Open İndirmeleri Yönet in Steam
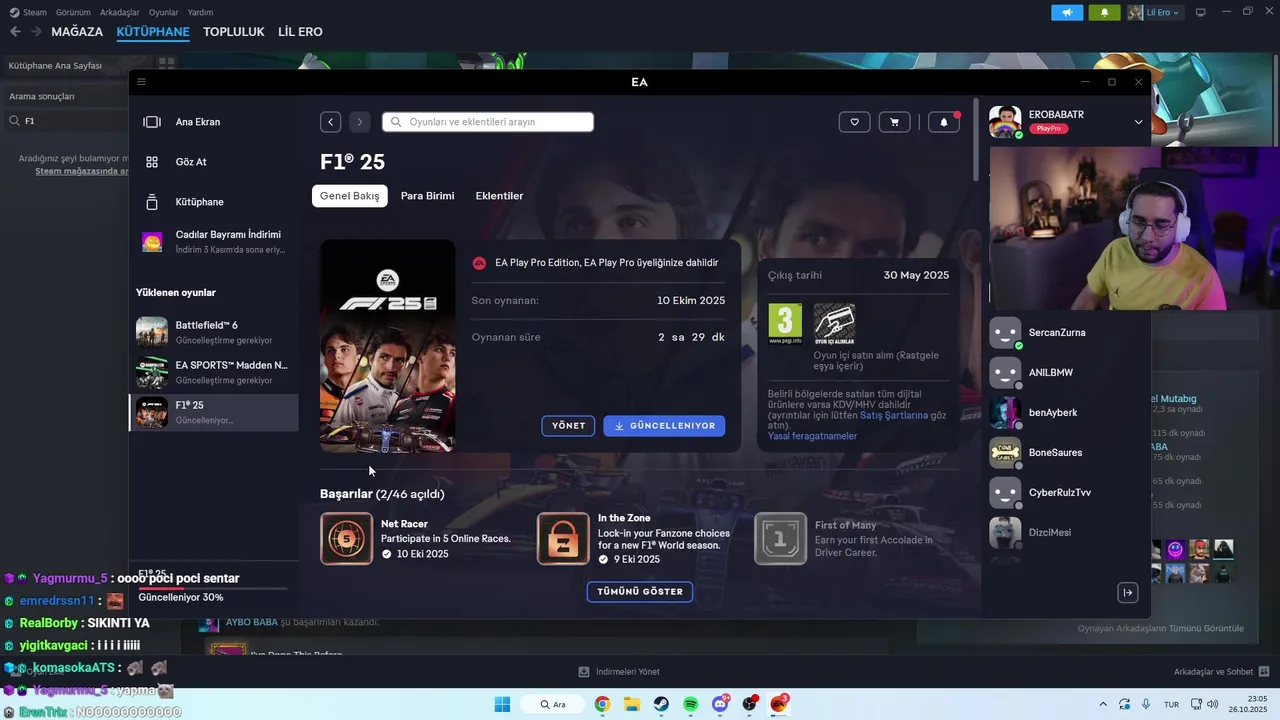The image size is (1280, 720). [x=619, y=672]
